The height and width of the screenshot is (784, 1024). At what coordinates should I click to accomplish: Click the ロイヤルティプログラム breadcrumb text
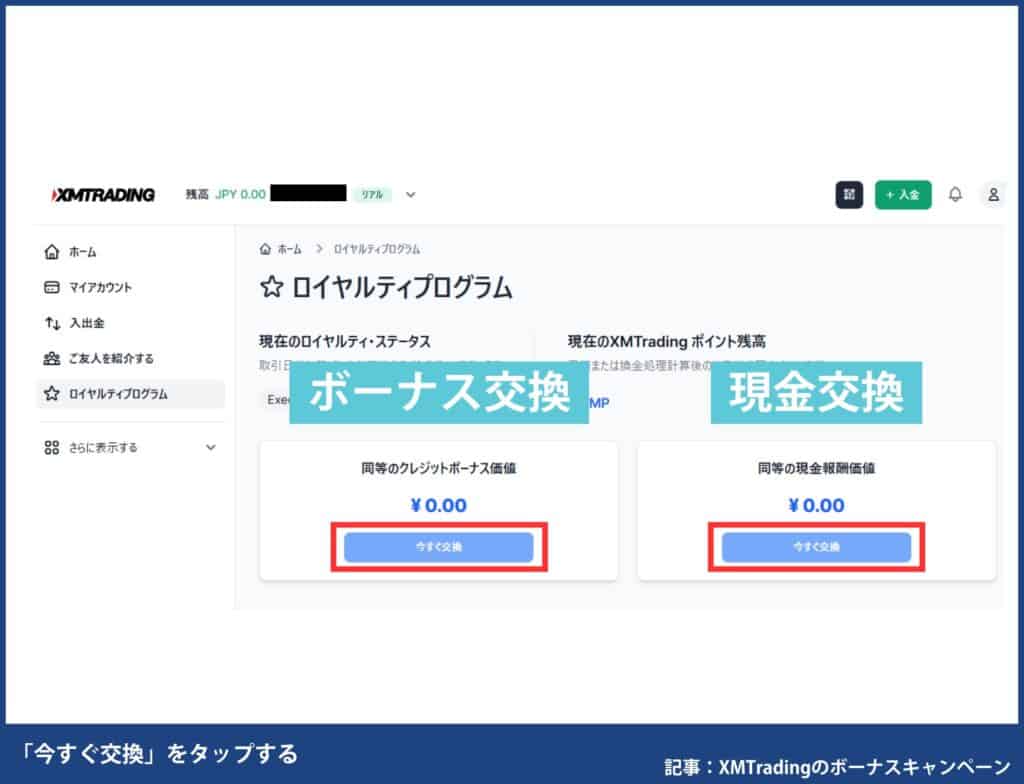(377, 249)
